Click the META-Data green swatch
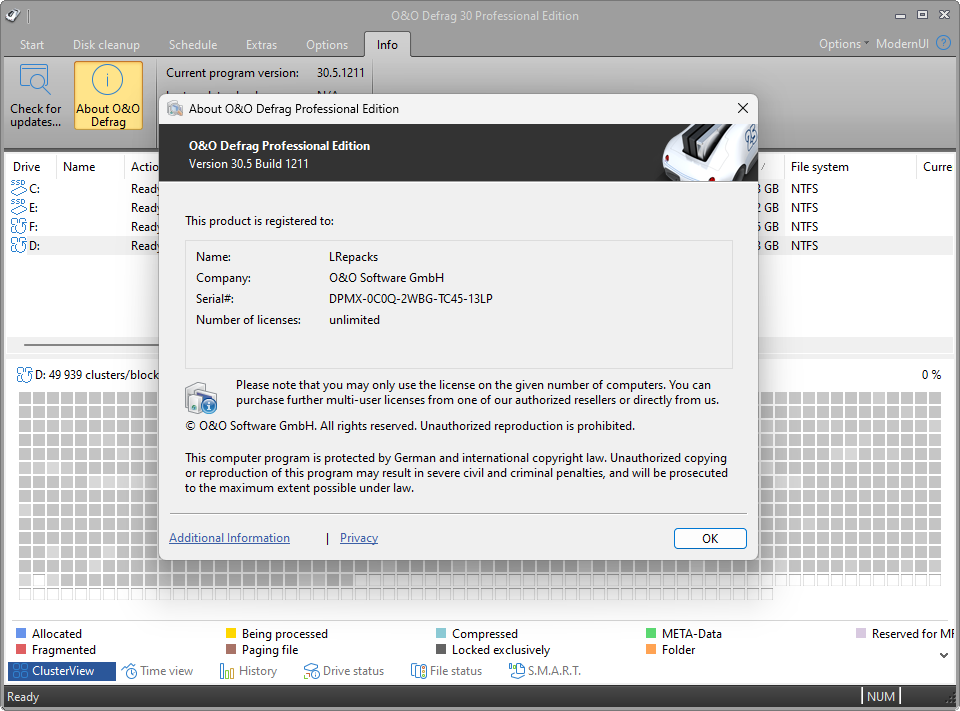 coord(651,633)
